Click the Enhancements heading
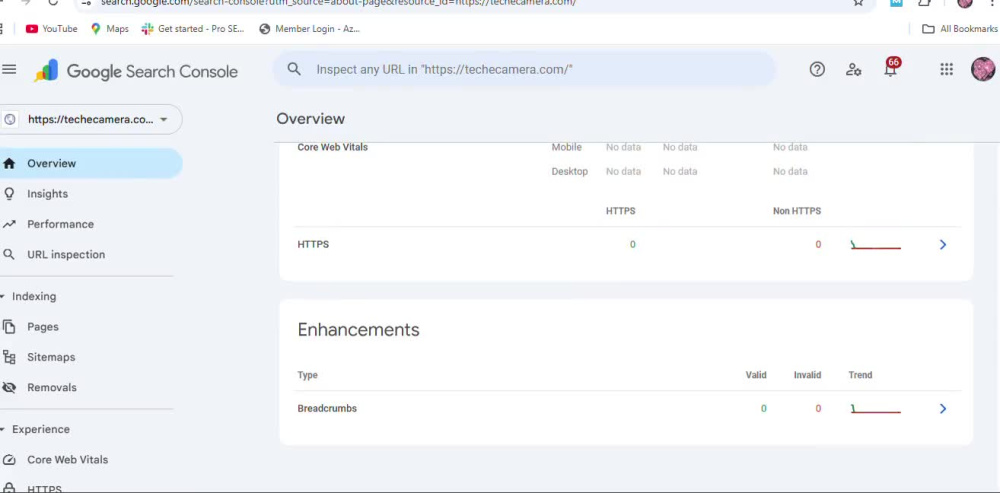Image resolution: width=1000 pixels, height=493 pixels. coord(358,330)
